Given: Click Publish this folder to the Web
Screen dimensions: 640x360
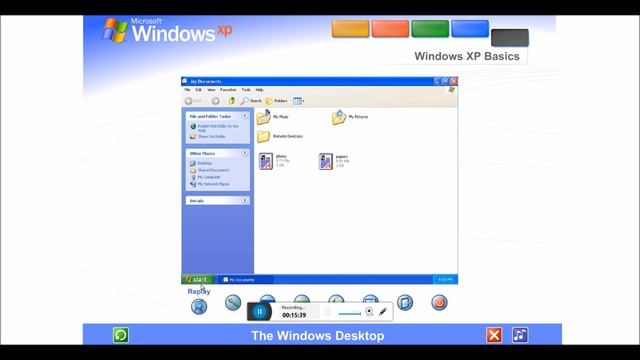Looking at the screenshot, I should coord(214,128).
